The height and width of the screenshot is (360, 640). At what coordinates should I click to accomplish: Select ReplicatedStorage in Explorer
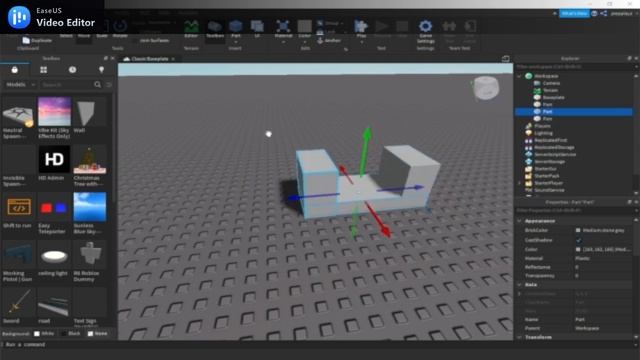[x=554, y=147]
